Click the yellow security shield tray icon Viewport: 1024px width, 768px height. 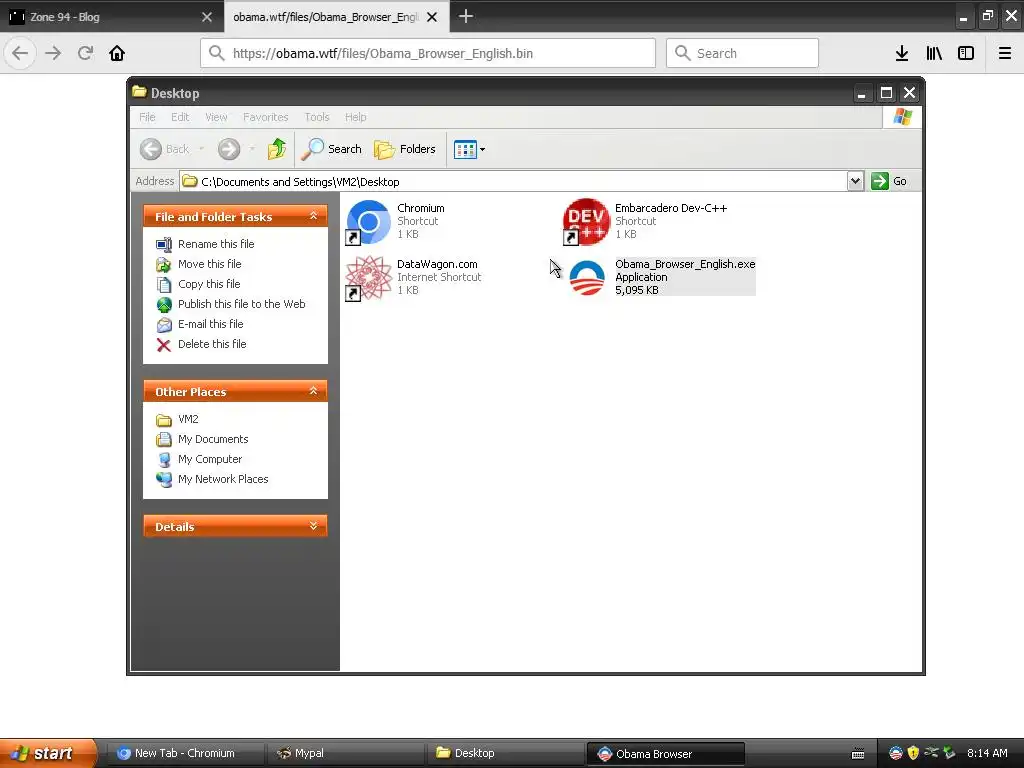(913, 753)
